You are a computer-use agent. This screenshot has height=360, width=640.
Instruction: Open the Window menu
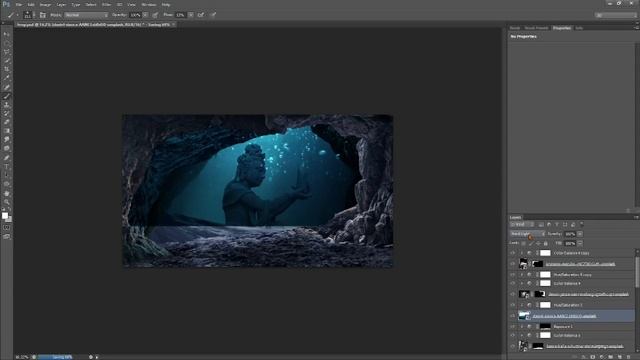(x=149, y=4)
